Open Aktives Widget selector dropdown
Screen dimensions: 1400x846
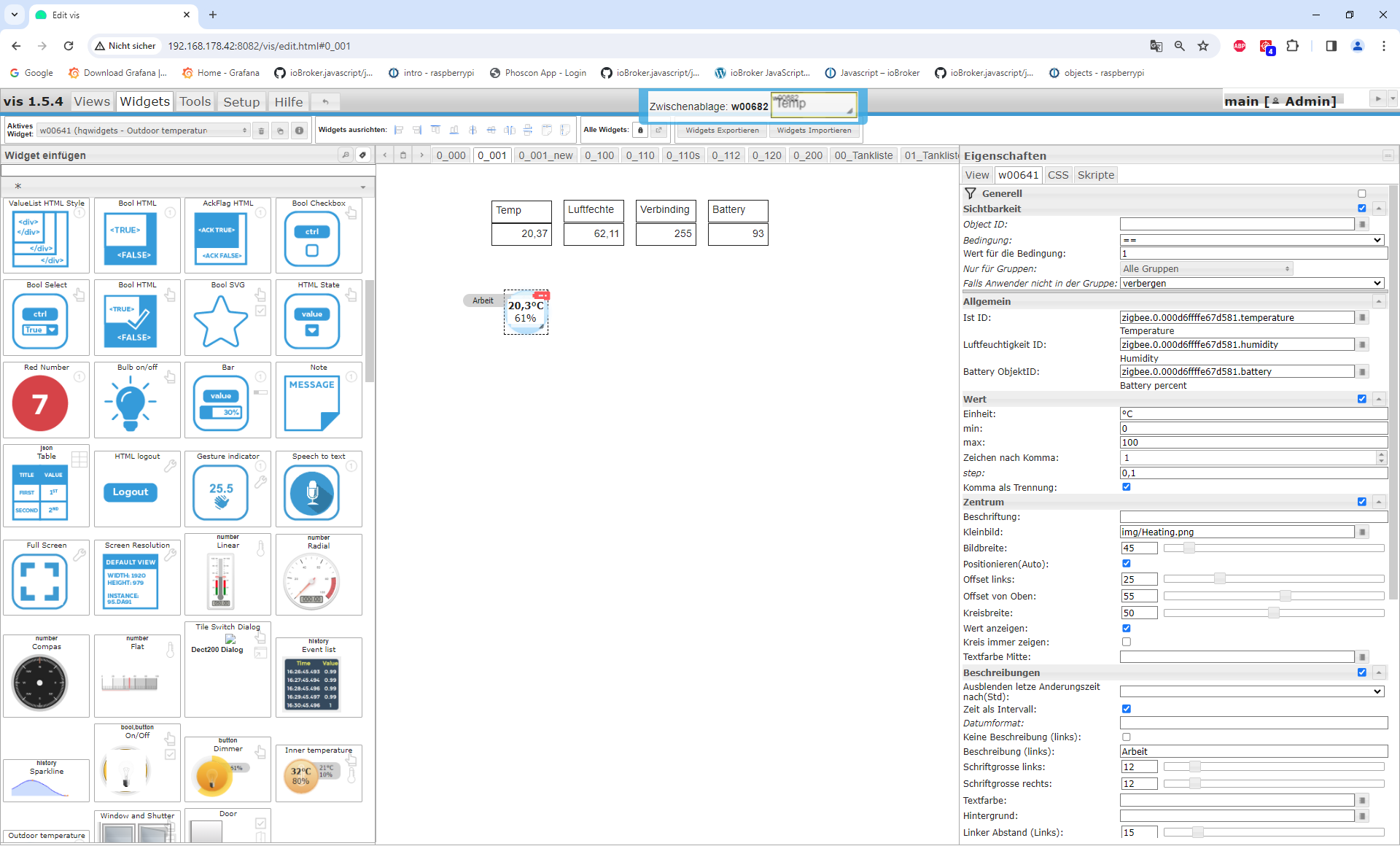[x=144, y=131]
